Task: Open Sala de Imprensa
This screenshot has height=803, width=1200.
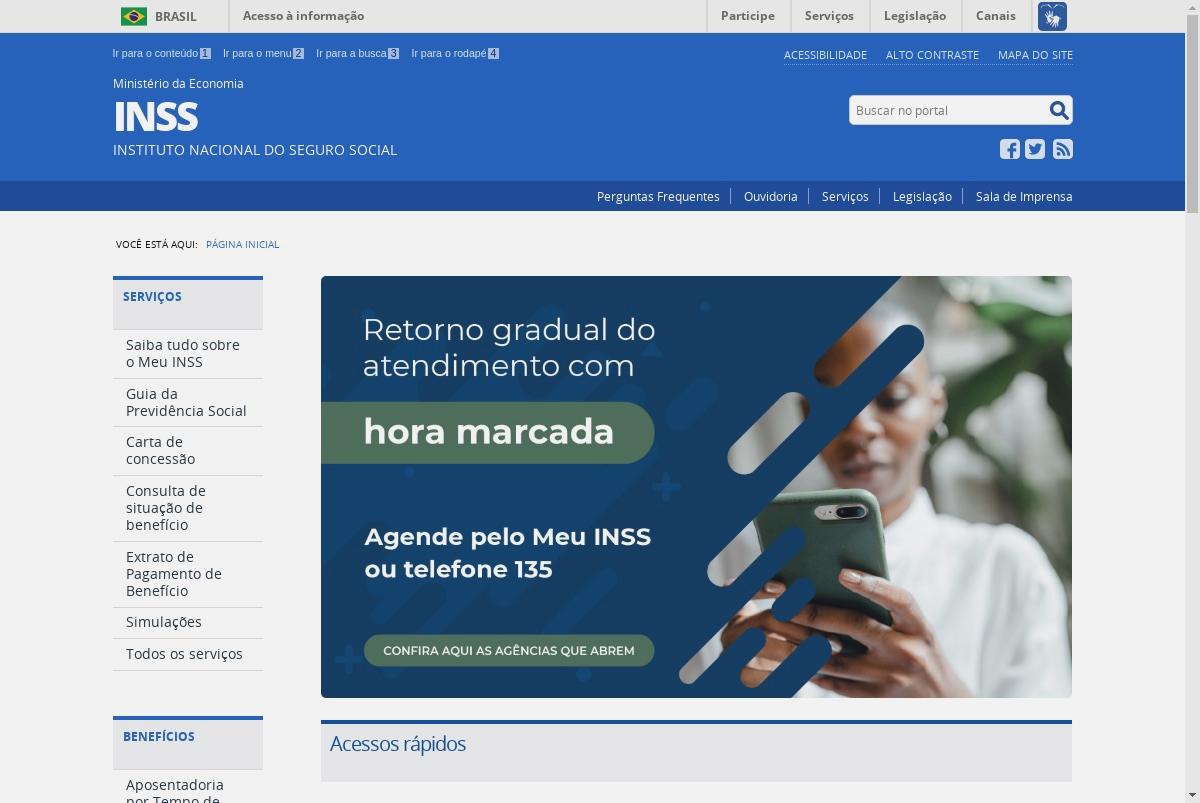Action: click(1024, 196)
